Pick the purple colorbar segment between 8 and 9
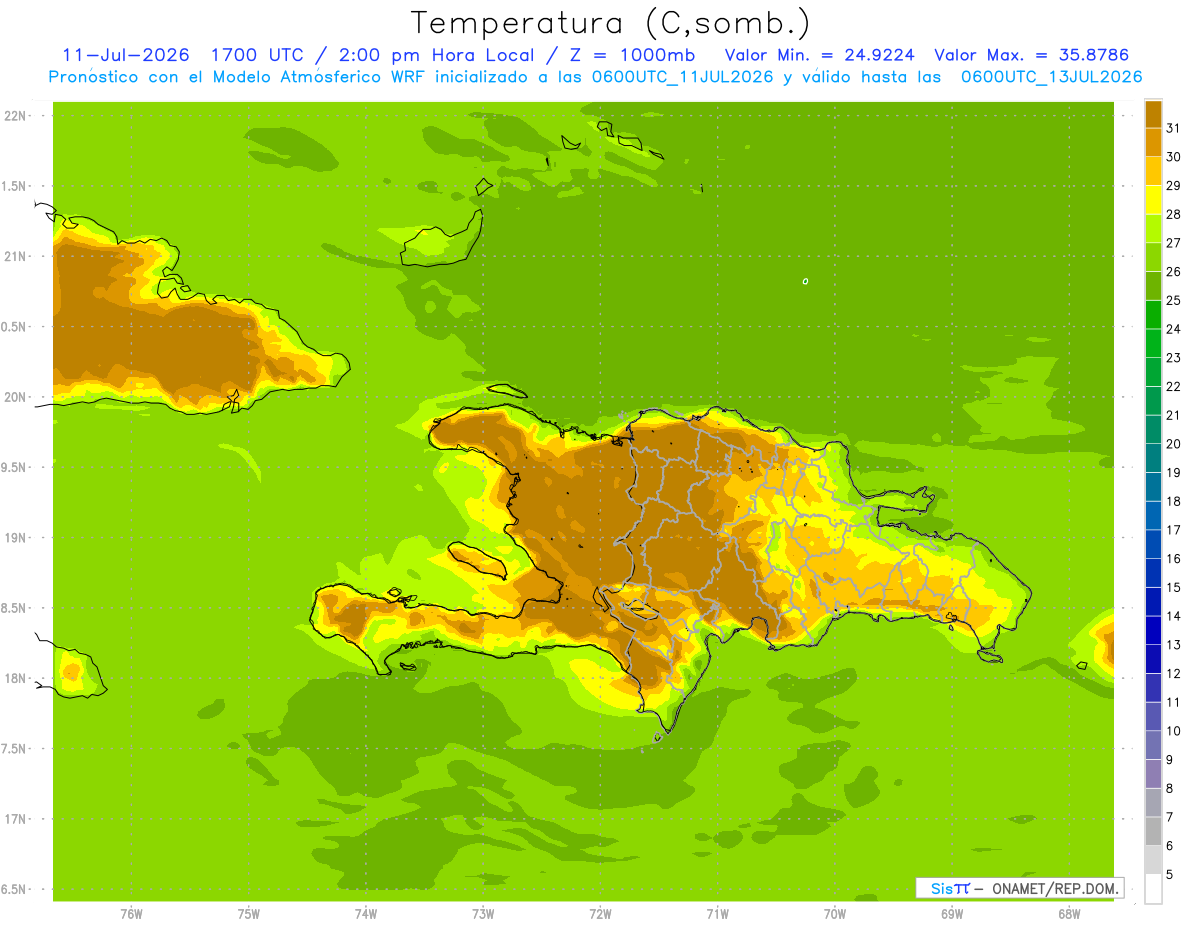The height and width of the screenshot is (927, 1200). point(1153,774)
